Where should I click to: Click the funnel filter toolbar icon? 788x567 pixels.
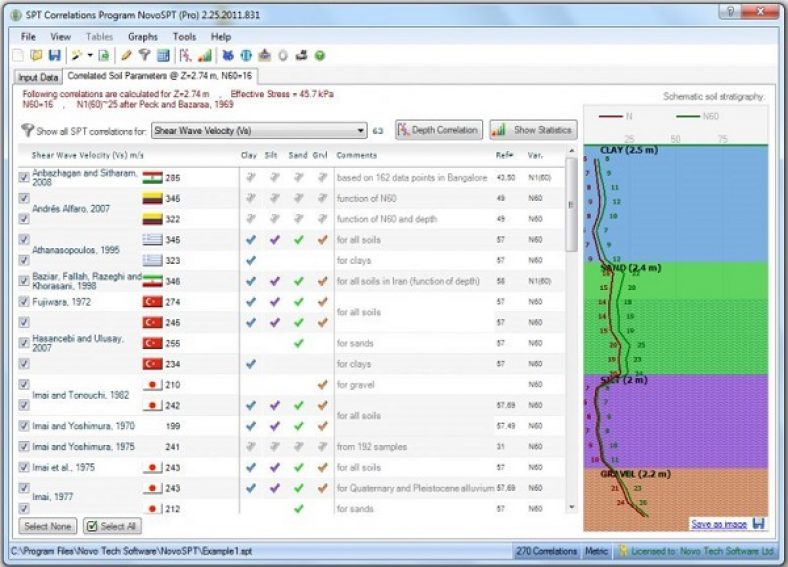tap(145, 56)
